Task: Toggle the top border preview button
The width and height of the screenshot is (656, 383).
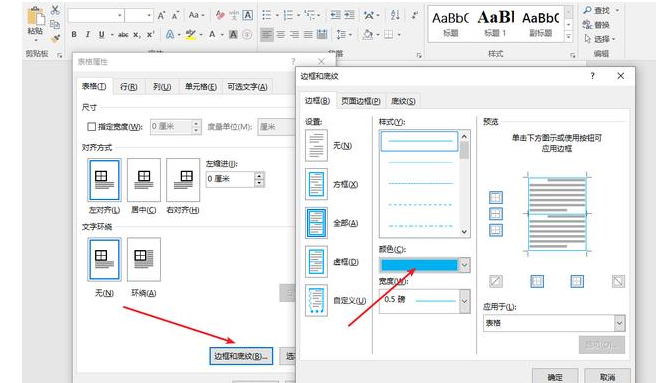Action: pos(496,198)
